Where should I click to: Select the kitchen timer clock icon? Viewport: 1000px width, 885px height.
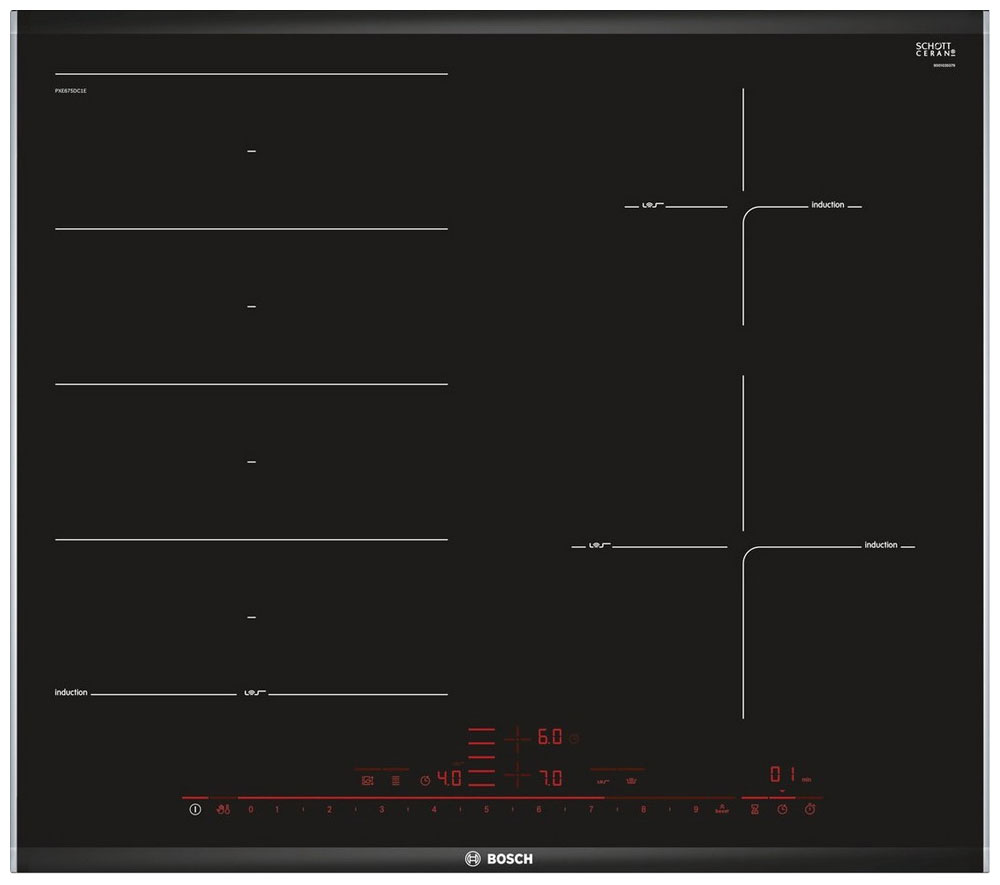click(782, 809)
